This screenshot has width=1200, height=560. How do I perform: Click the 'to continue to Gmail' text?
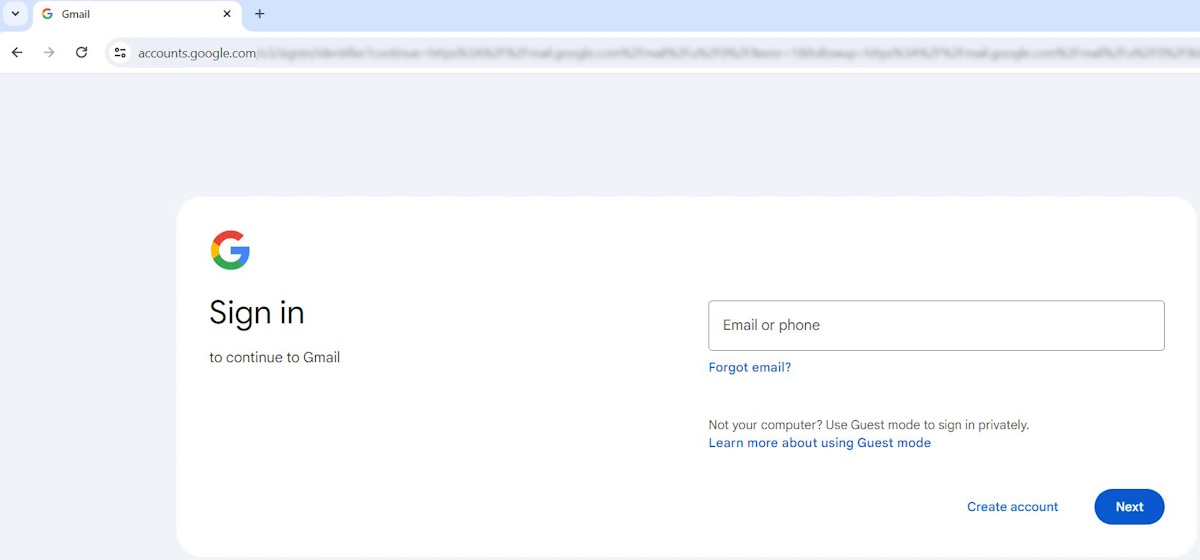click(x=275, y=357)
